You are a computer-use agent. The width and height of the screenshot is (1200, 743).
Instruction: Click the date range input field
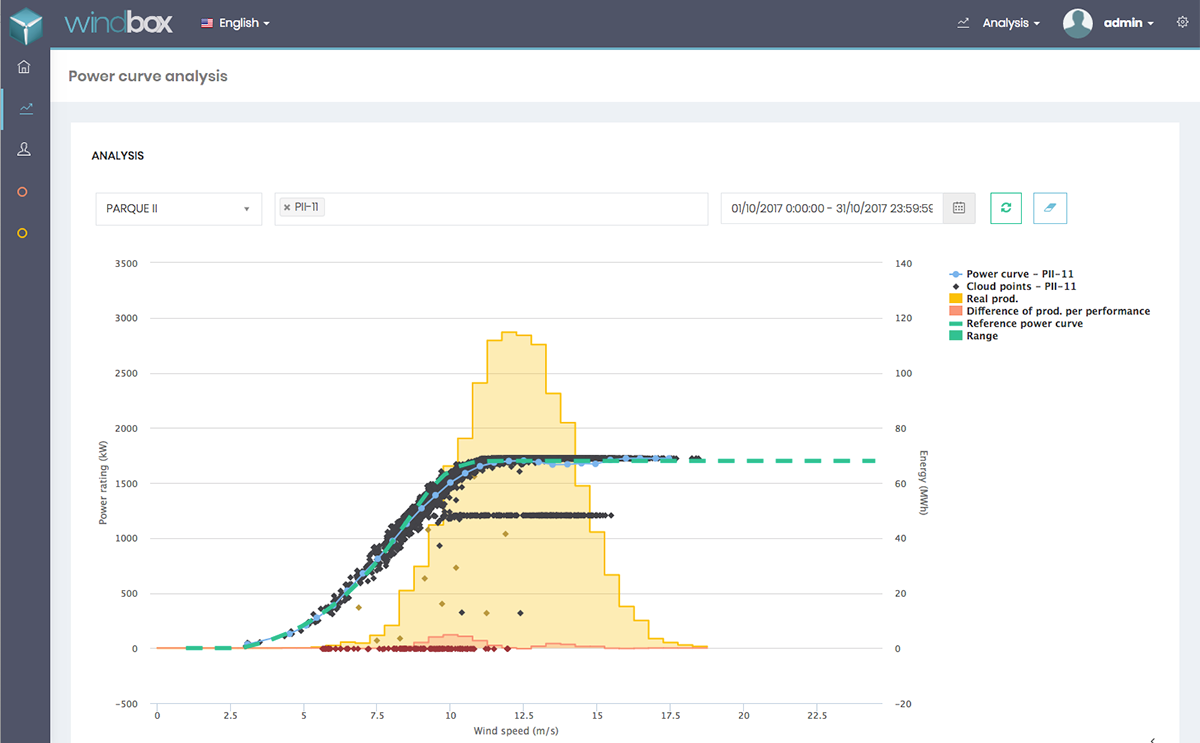tap(832, 209)
